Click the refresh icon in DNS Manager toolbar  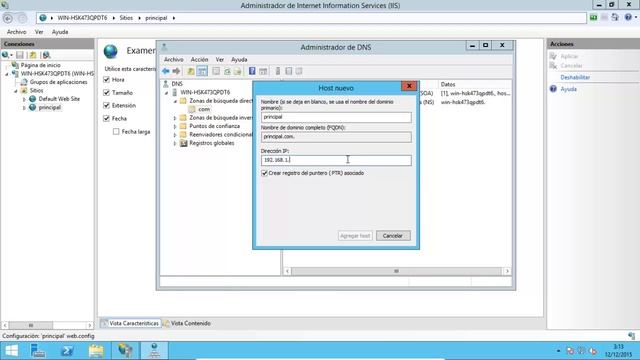(x=227, y=71)
